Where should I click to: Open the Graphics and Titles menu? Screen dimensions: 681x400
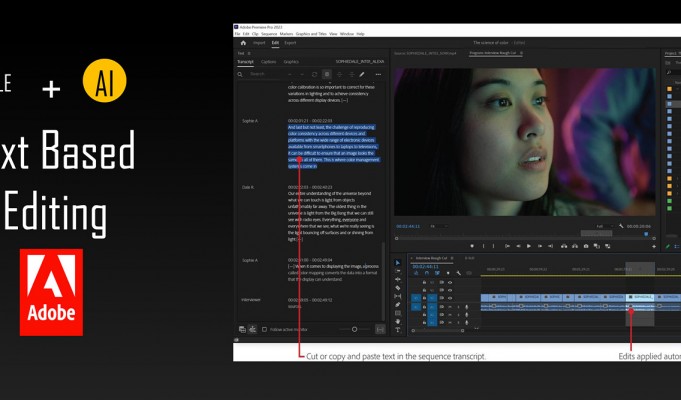[311, 34]
